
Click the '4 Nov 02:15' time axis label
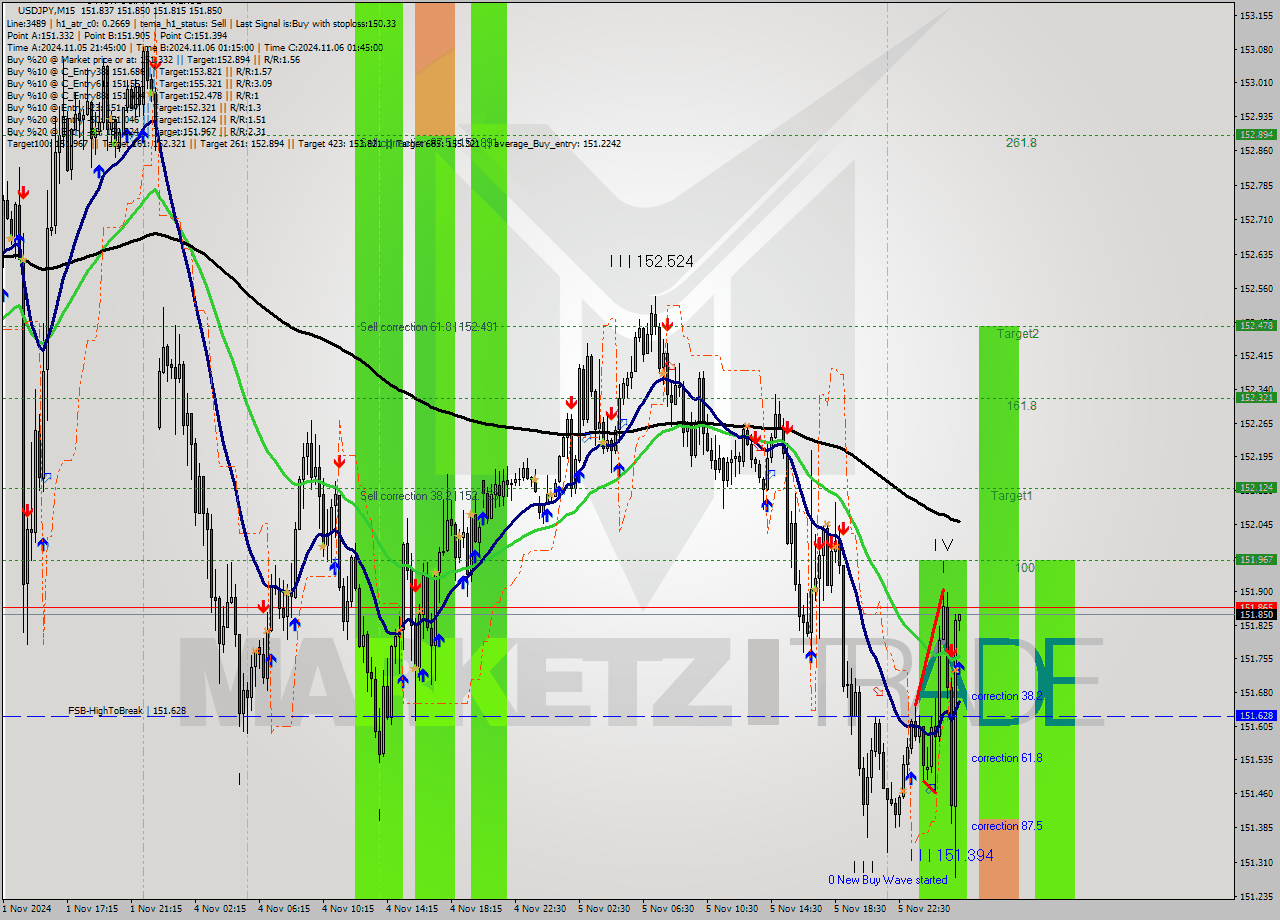point(219,909)
